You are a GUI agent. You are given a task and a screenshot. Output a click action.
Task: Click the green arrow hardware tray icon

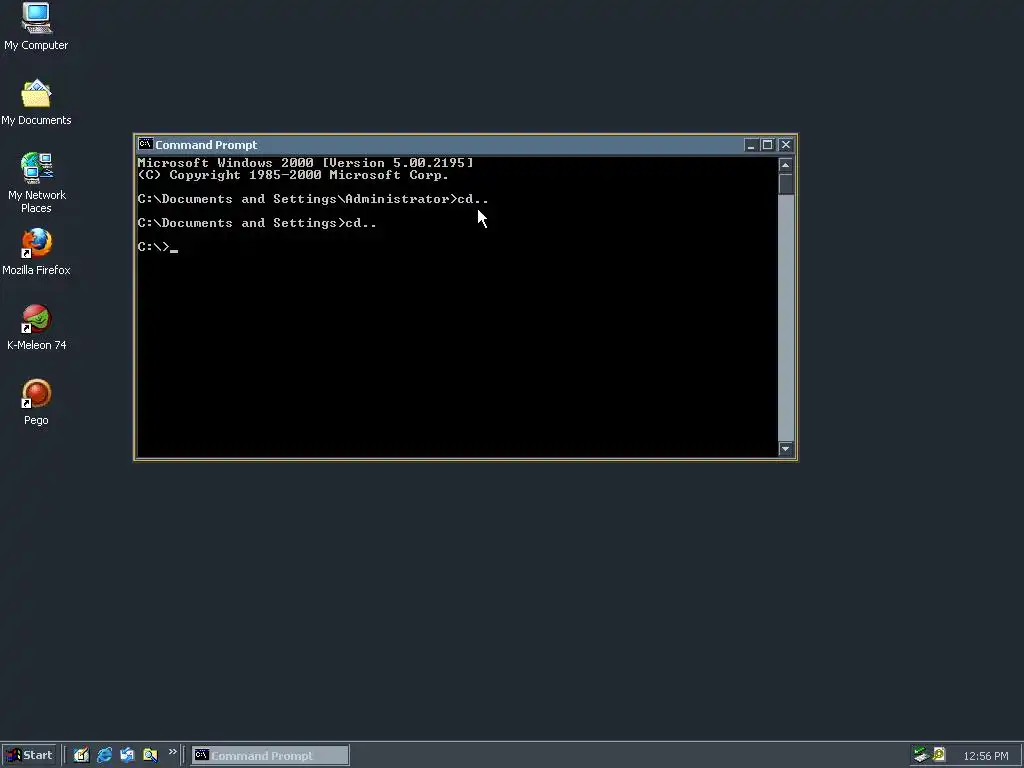(x=921, y=755)
